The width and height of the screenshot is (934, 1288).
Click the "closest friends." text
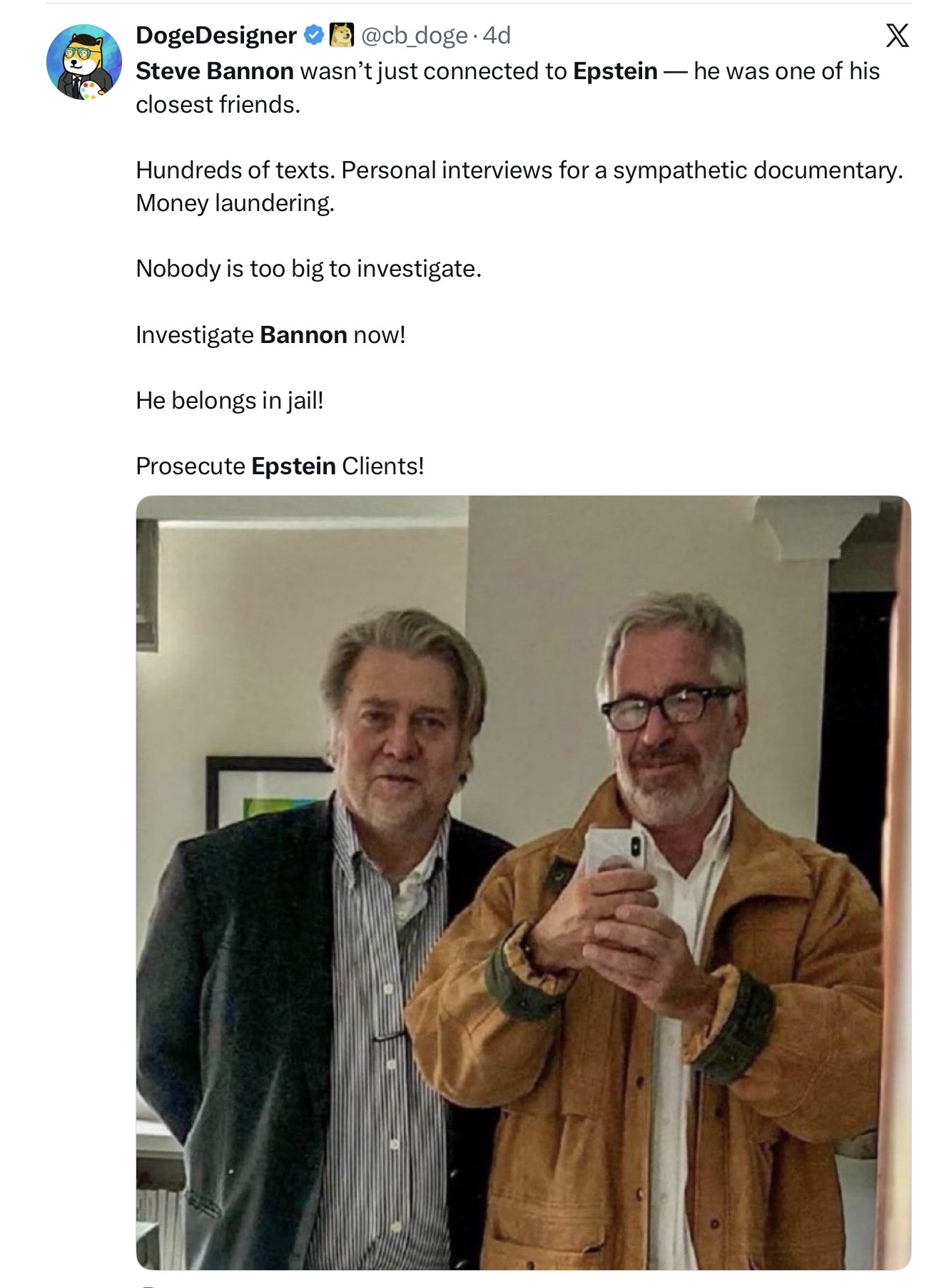point(218,105)
